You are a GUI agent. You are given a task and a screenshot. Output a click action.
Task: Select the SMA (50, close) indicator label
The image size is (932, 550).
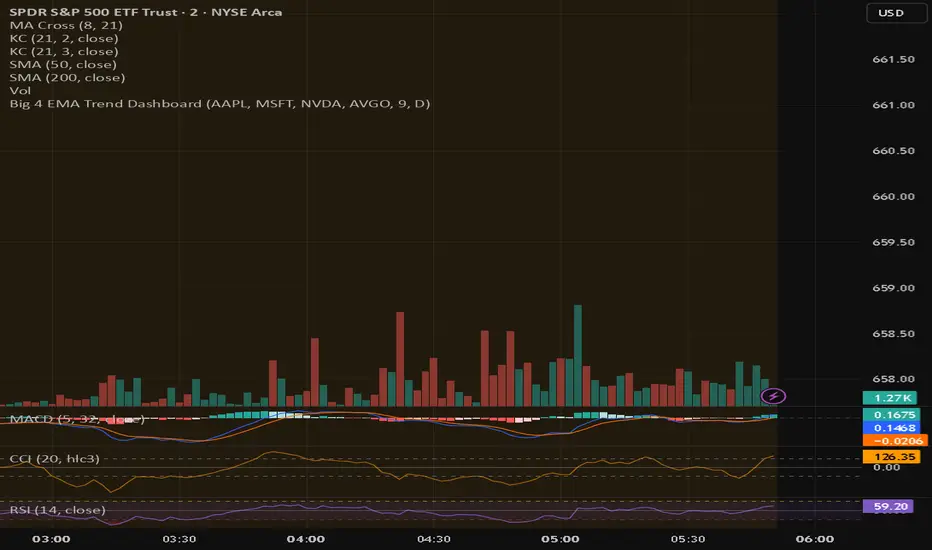(63, 64)
